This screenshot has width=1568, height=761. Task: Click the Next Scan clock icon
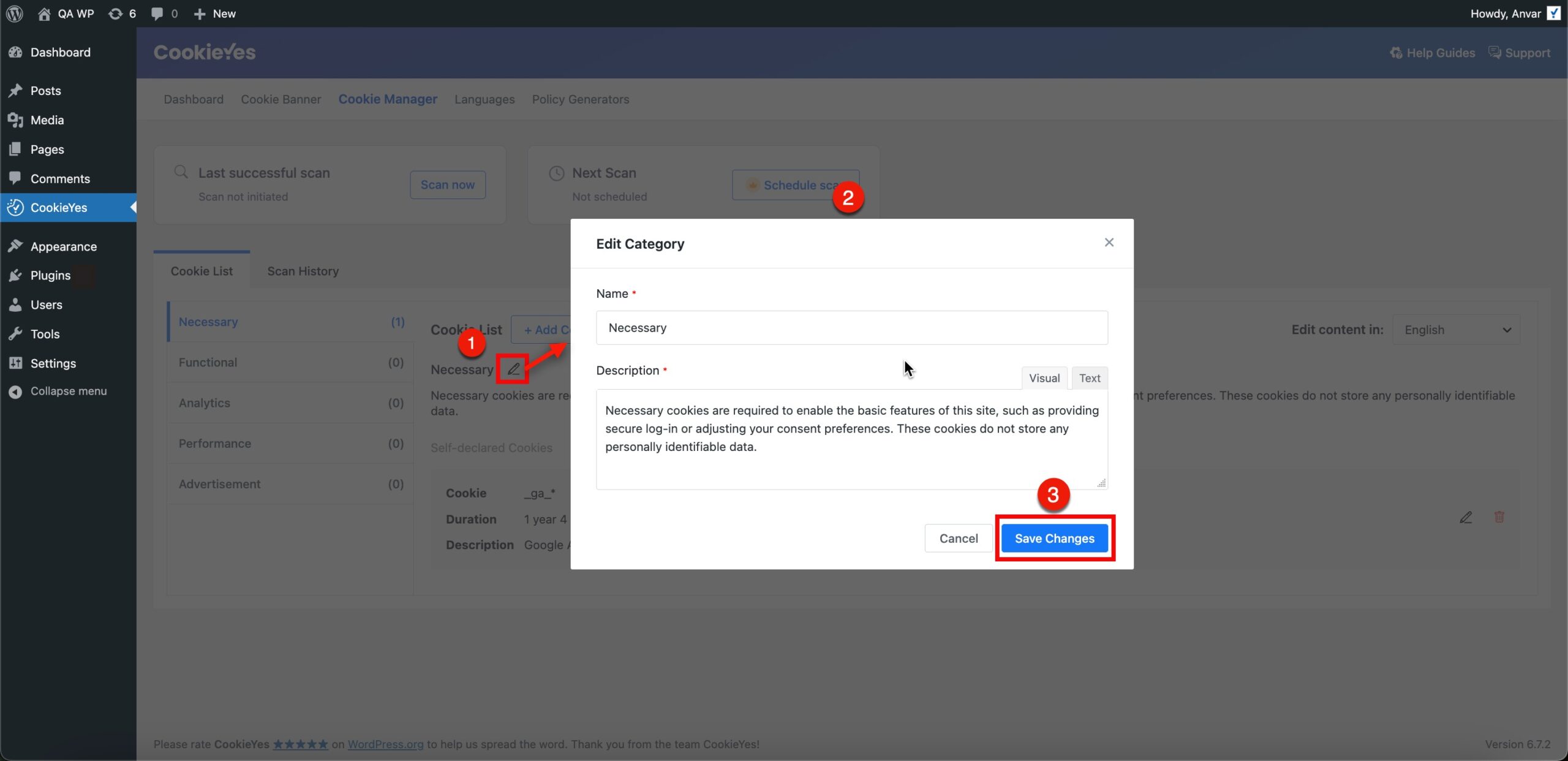[x=556, y=173]
